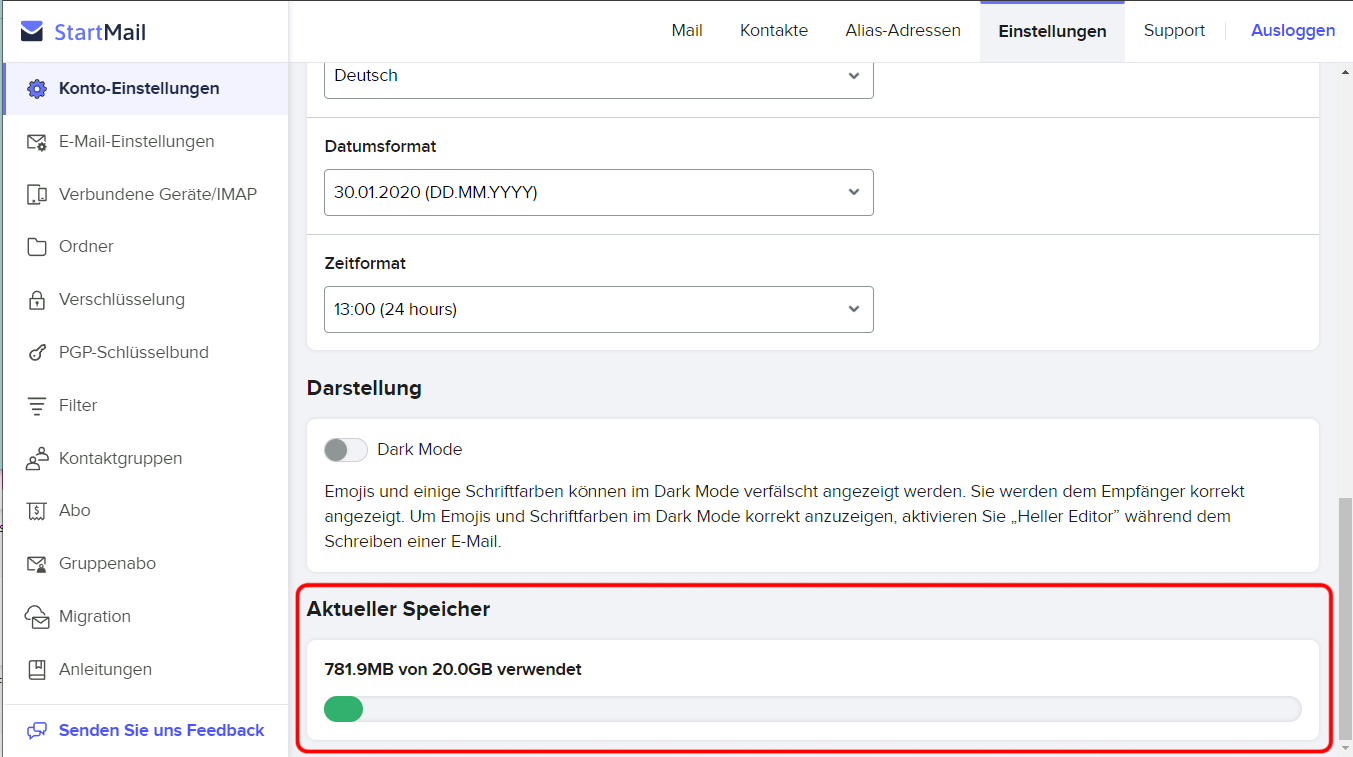Click the Ordner folder icon
Screen dimensions: 1353x757
pyautogui.click(x=37, y=247)
